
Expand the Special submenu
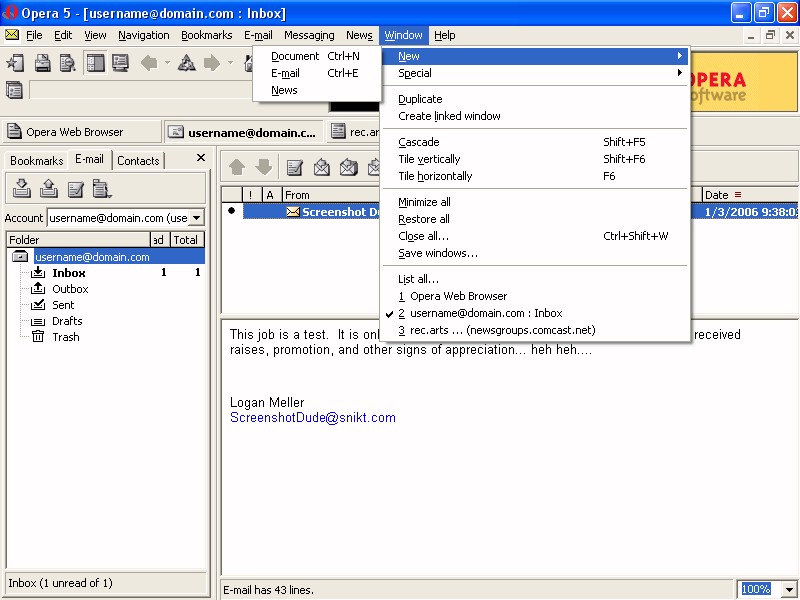point(536,73)
